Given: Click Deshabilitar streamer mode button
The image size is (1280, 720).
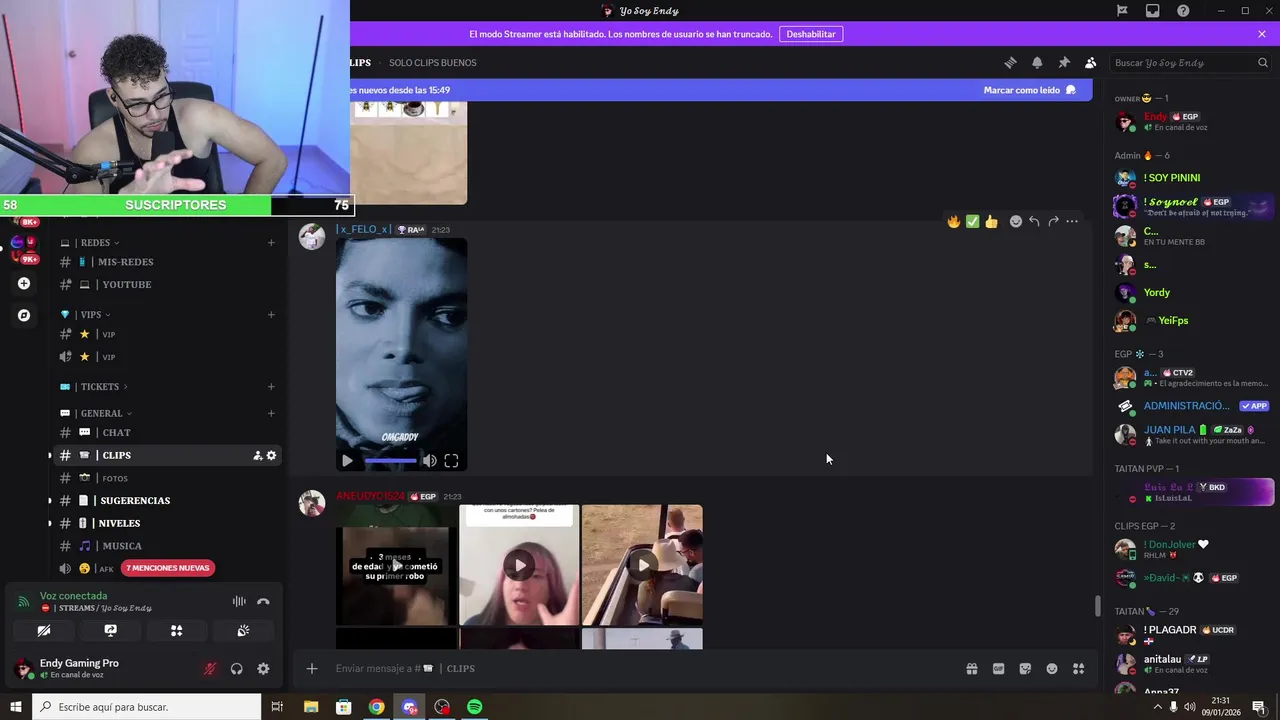Looking at the screenshot, I should [x=810, y=34].
